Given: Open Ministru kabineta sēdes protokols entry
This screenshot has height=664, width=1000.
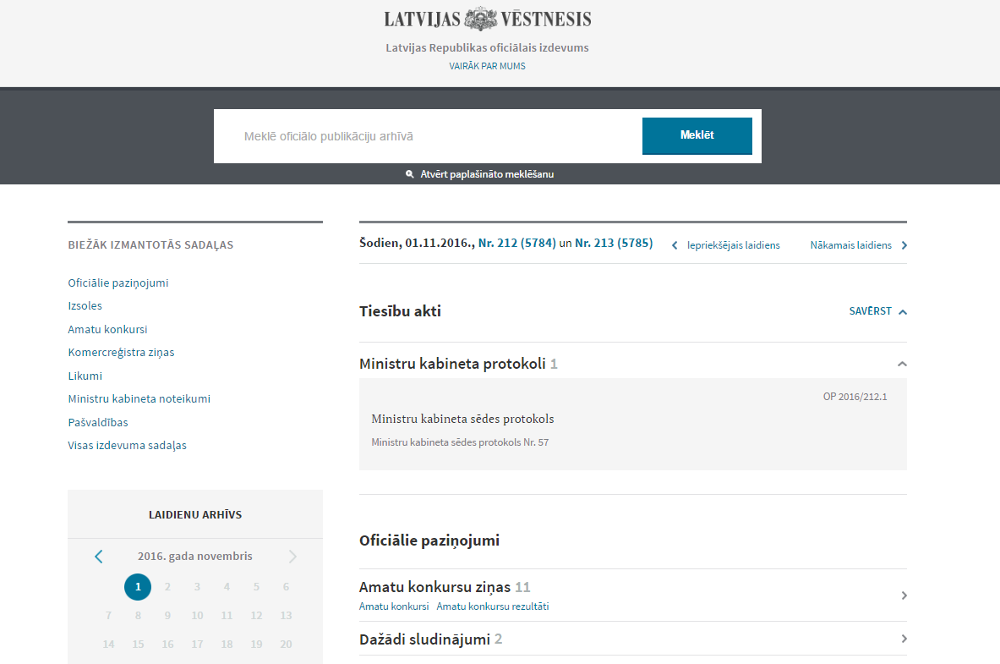Looking at the screenshot, I should (462, 419).
